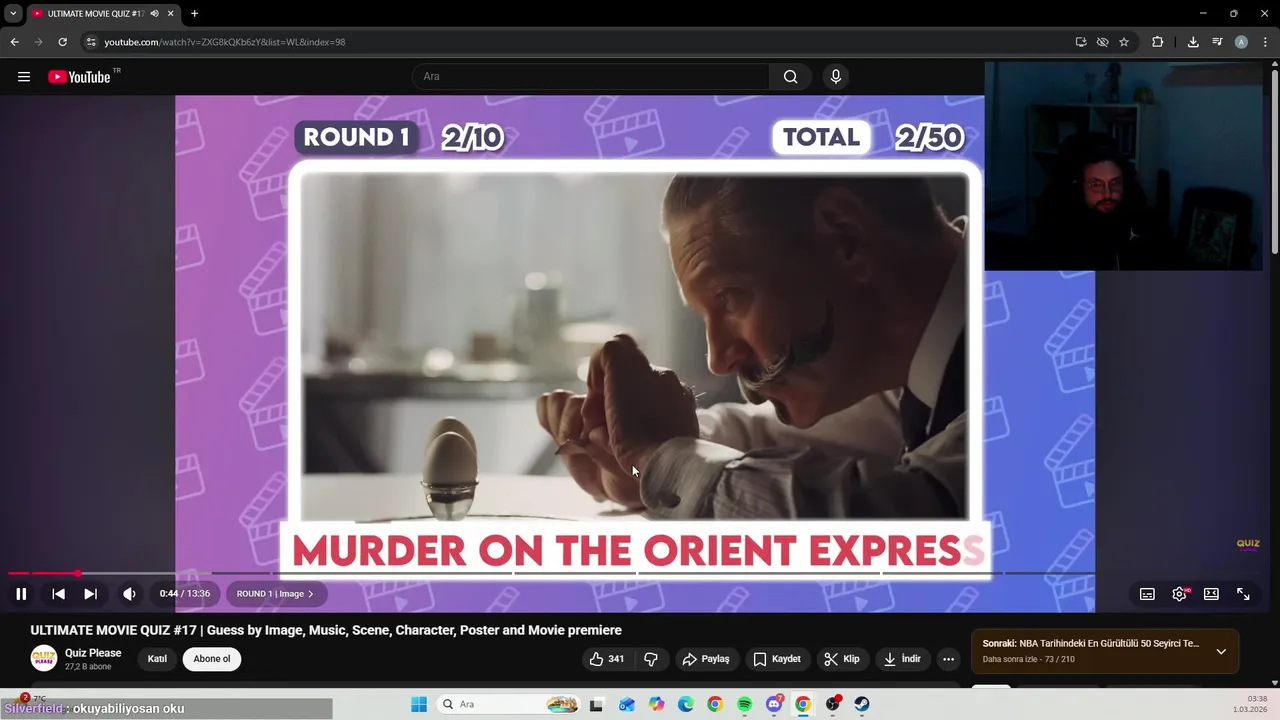
Task: Dislike the video with thumbs down
Action: click(651, 659)
